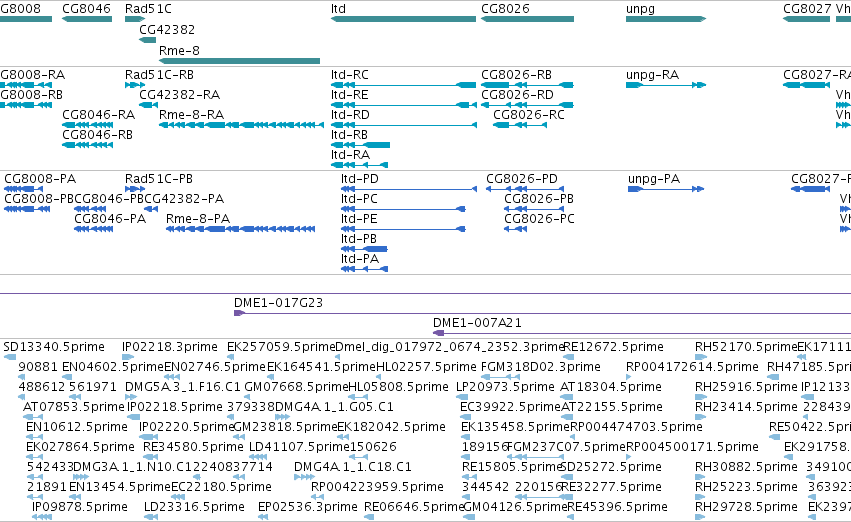Image resolution: width=851 pixels, height=522 pixels.
Task: Click transcript ltd-RA
Action: (359, 165)
